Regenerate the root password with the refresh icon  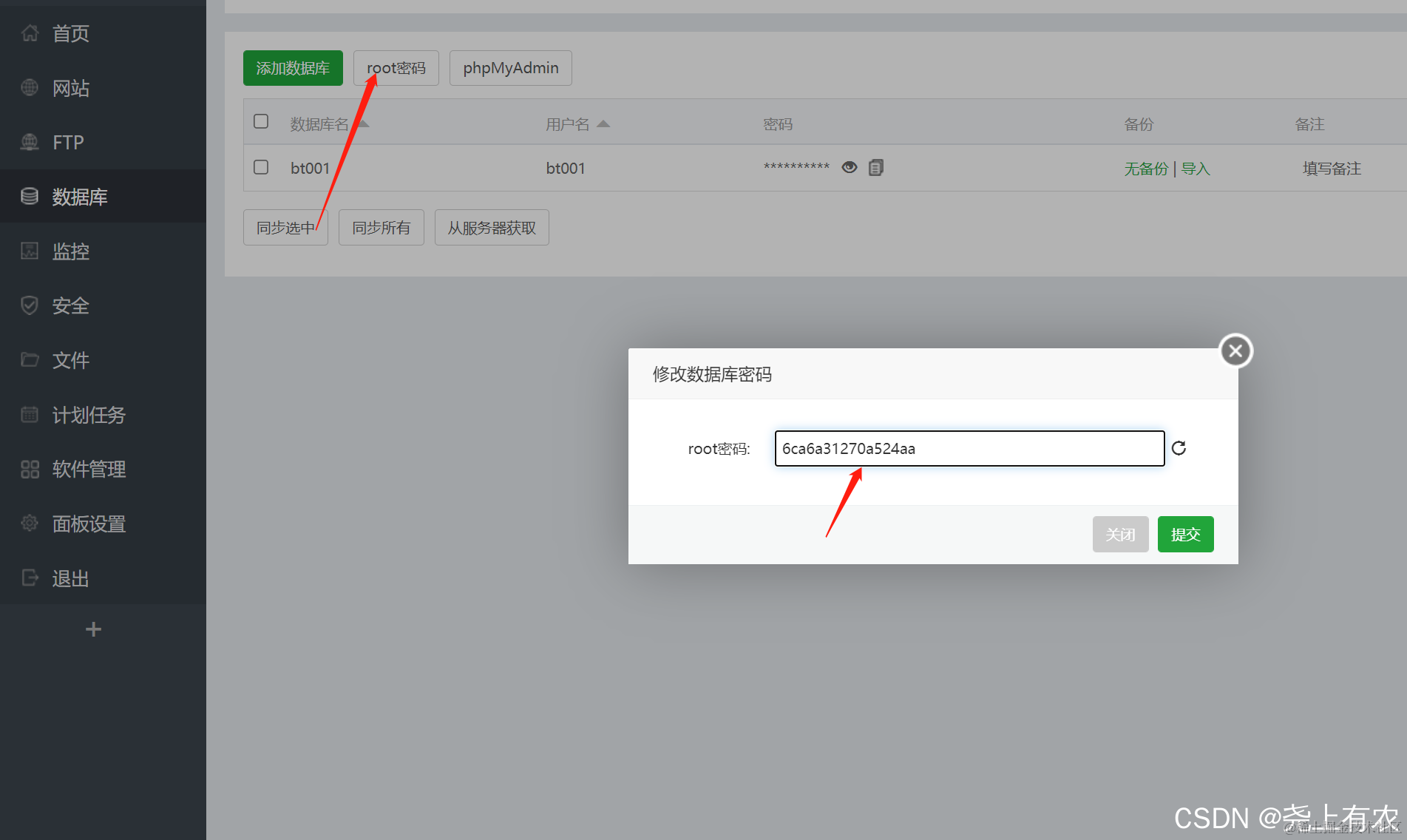(1179, 448)
